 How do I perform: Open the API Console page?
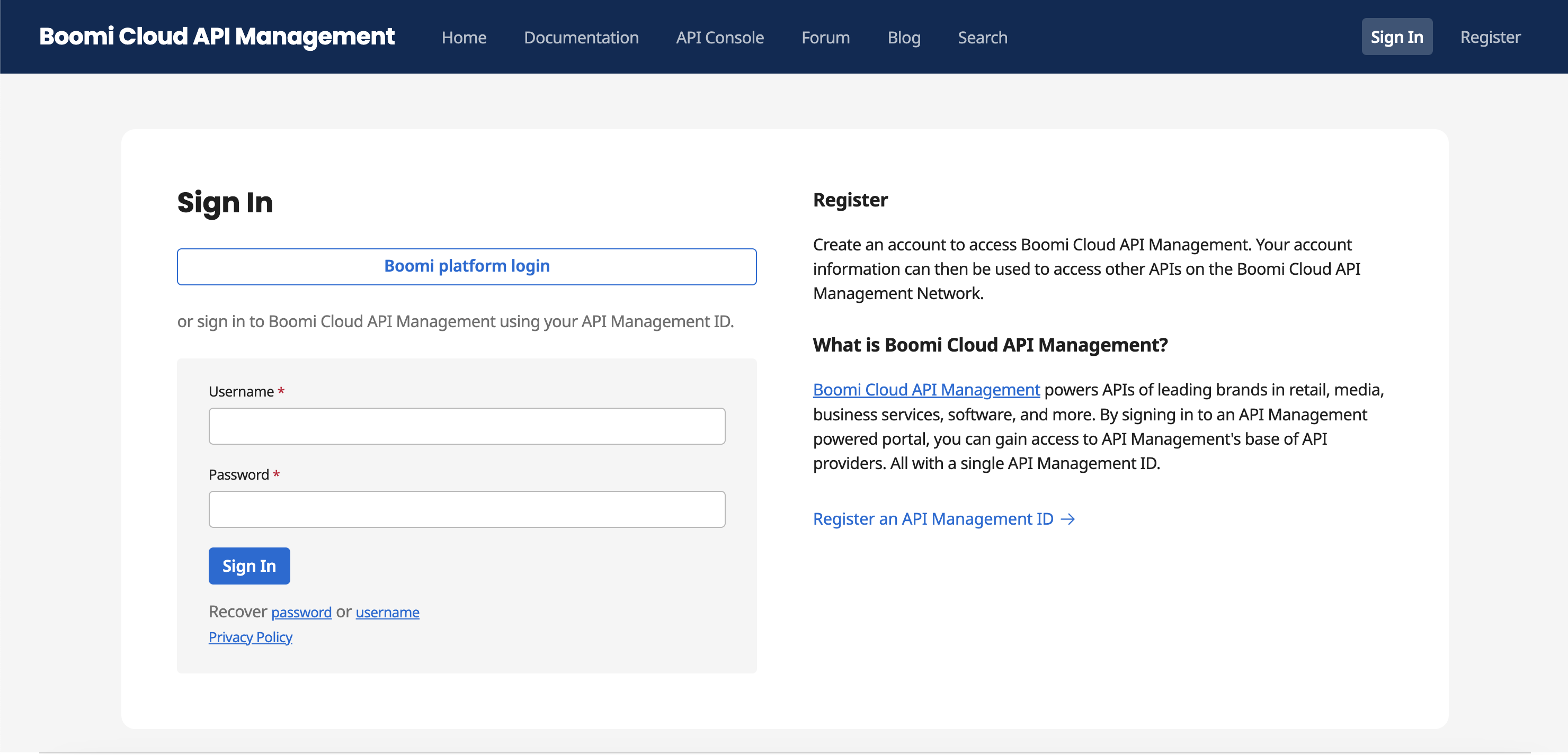(719, 38)
